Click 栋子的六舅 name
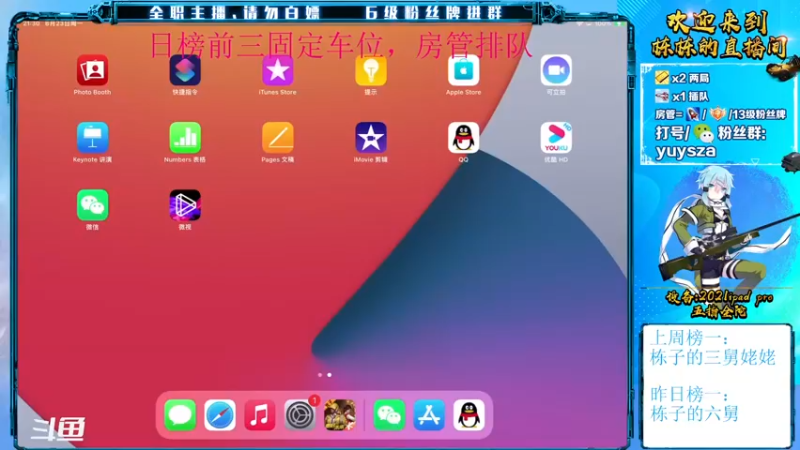 (694, 413)
